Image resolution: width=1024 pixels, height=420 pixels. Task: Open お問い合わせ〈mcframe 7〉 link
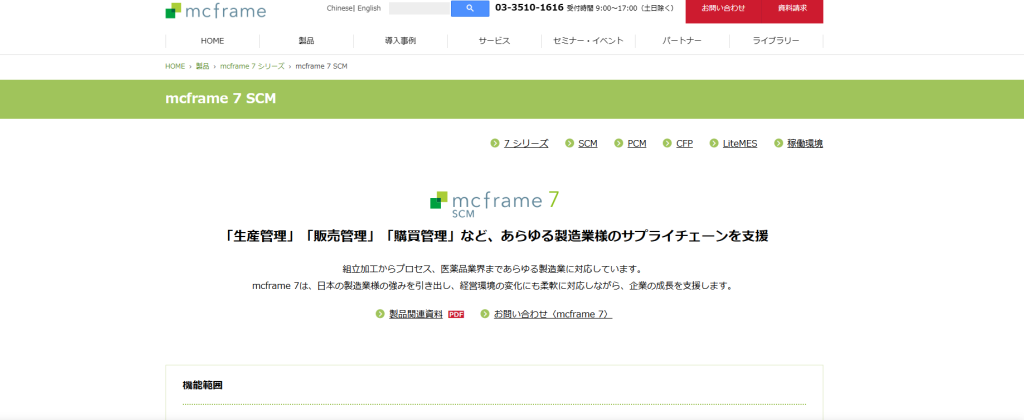[552, 314]
